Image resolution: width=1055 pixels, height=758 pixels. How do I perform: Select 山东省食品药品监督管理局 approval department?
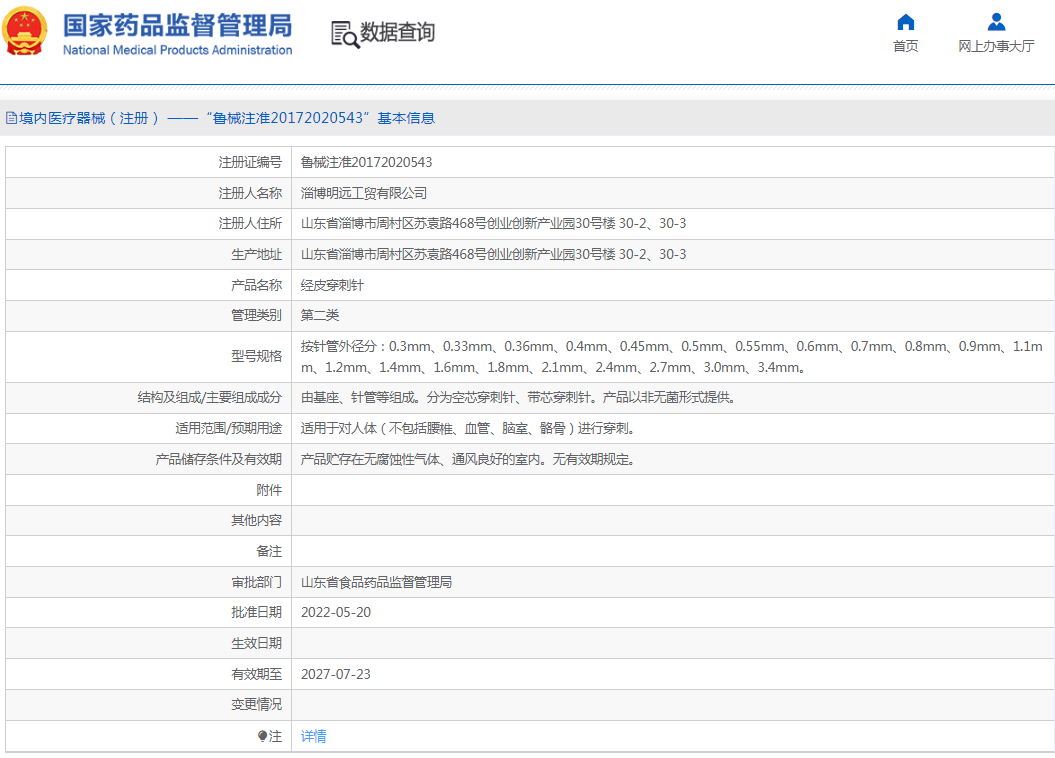[x=376, y=582]
